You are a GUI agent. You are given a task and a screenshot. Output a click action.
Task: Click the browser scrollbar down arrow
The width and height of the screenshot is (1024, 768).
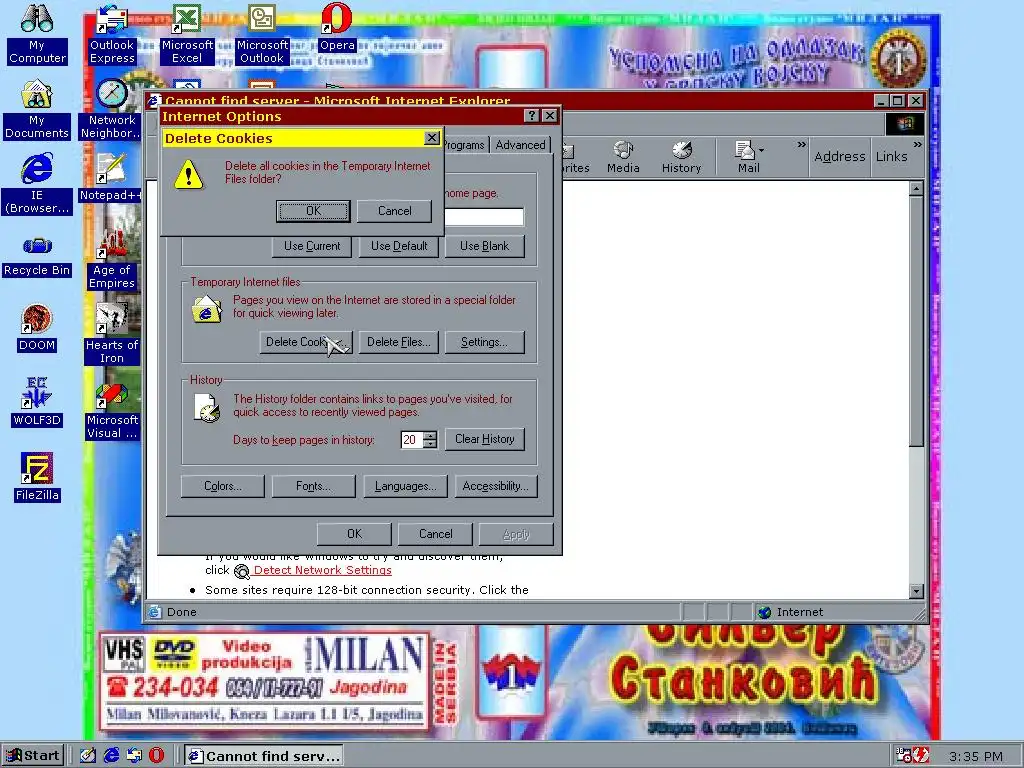916,591
